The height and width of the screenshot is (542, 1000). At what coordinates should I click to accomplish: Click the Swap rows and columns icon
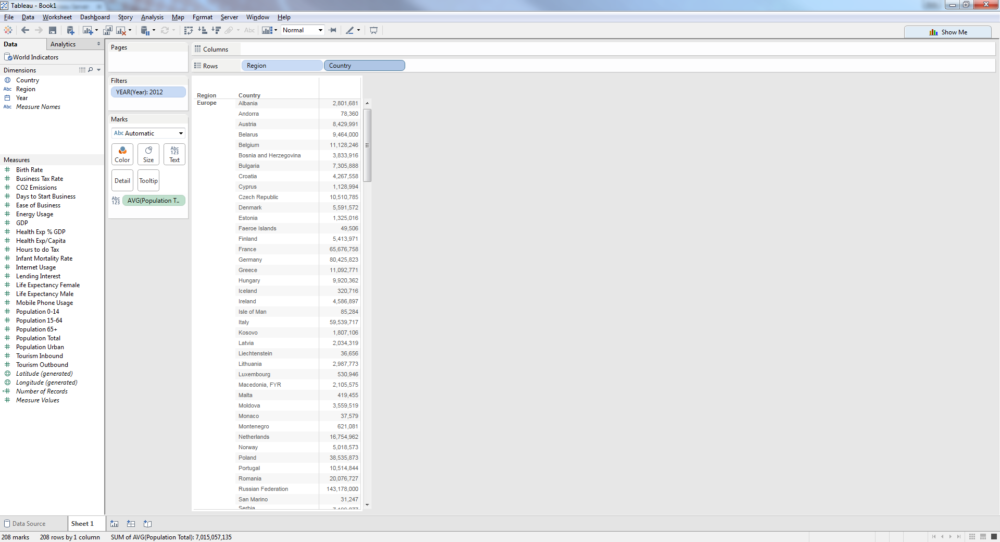188,31
